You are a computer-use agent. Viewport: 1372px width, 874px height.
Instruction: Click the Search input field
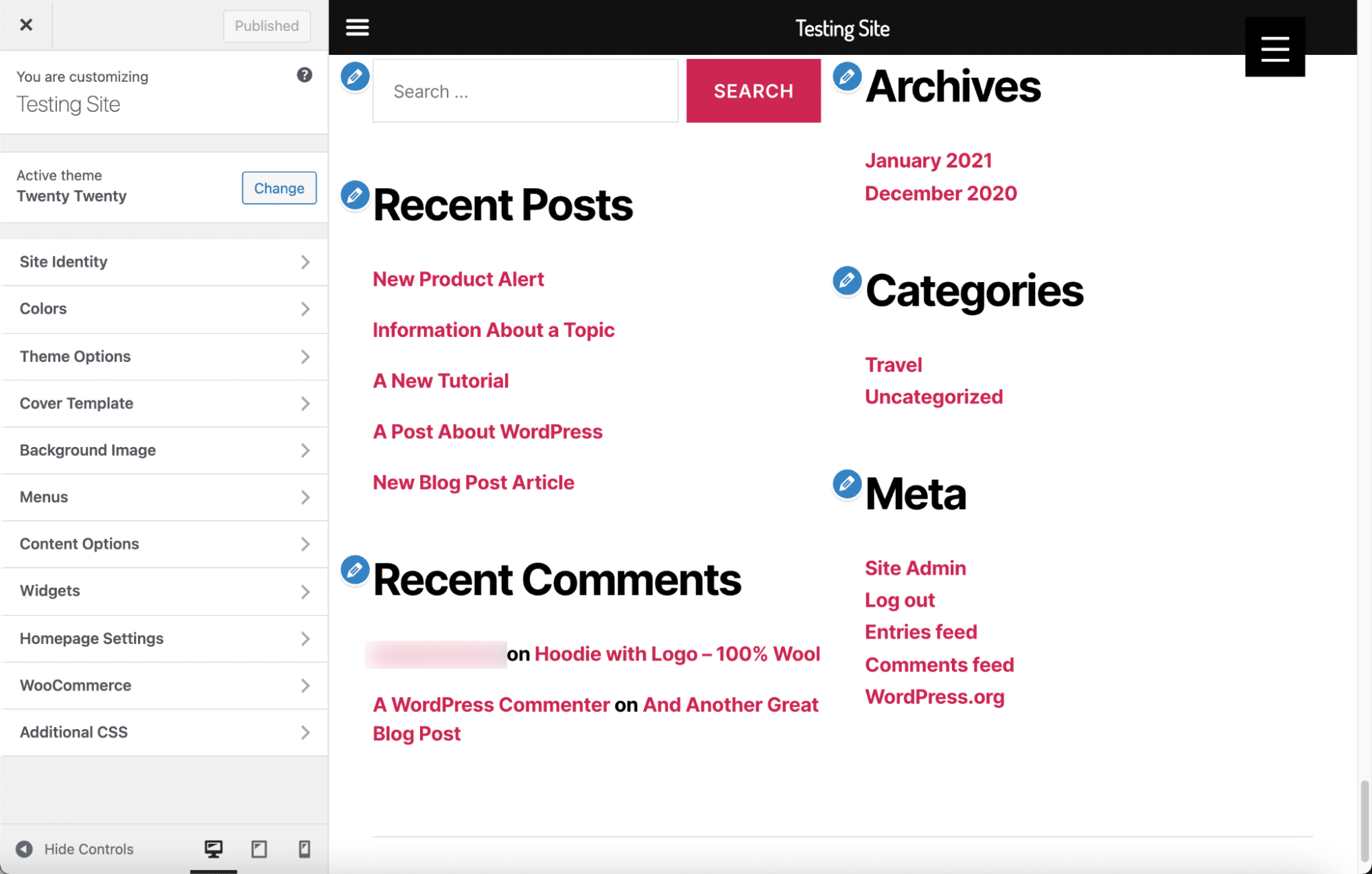(525, 90)
